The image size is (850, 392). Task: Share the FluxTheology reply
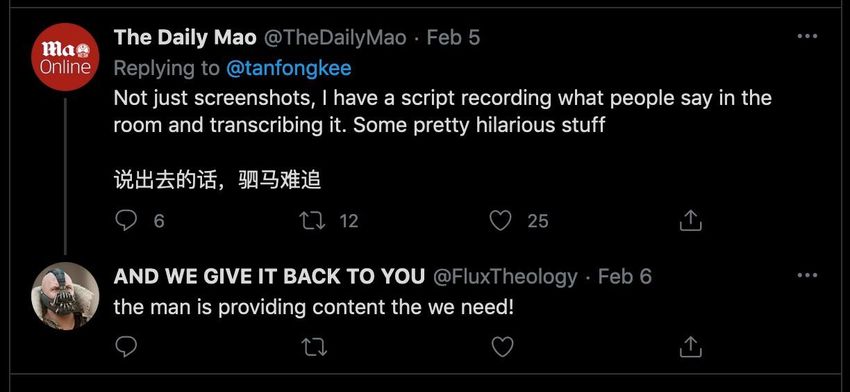(x=691, y=346)
